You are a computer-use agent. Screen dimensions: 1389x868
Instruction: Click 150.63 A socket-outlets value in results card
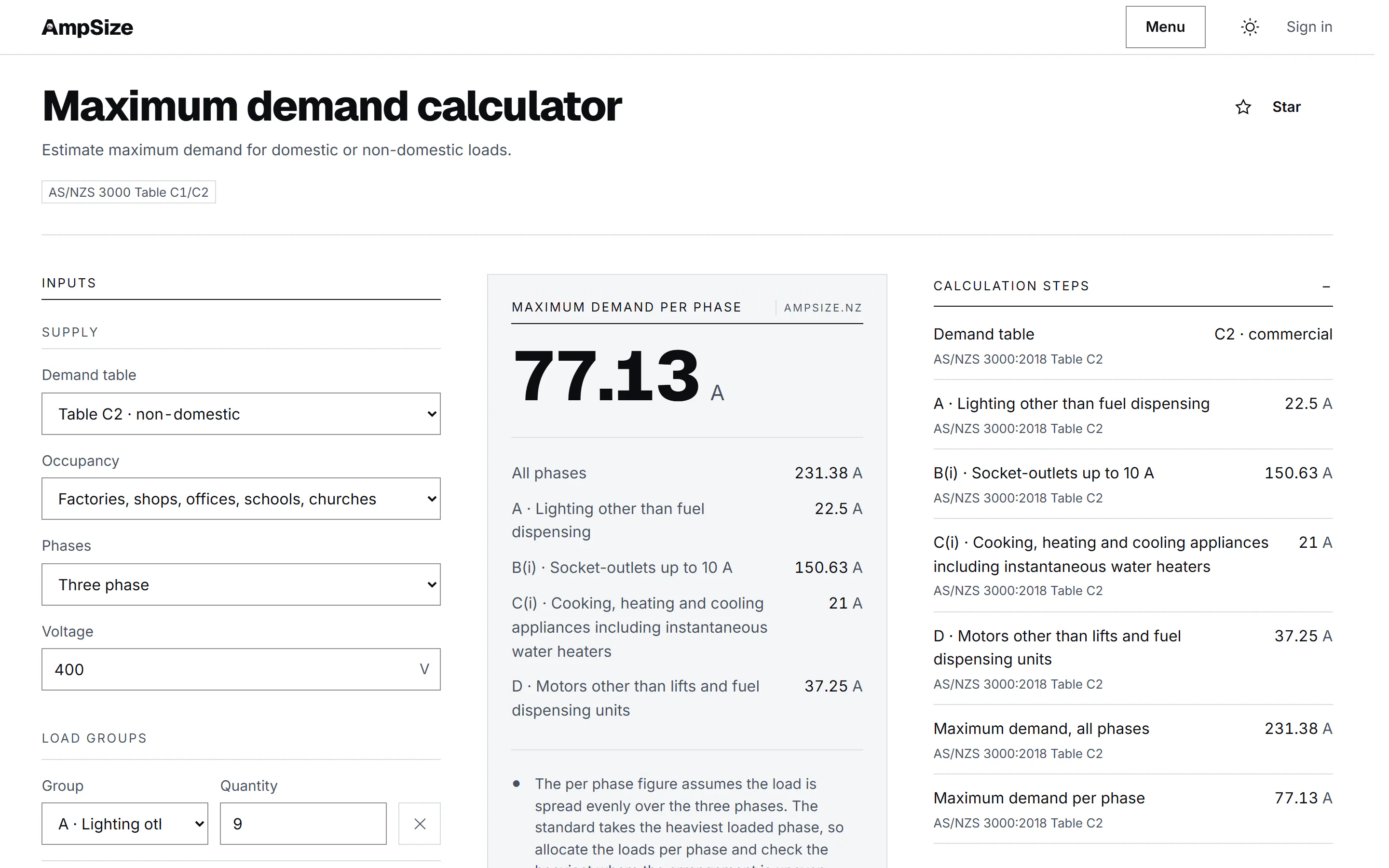click(x=828, y=567)
